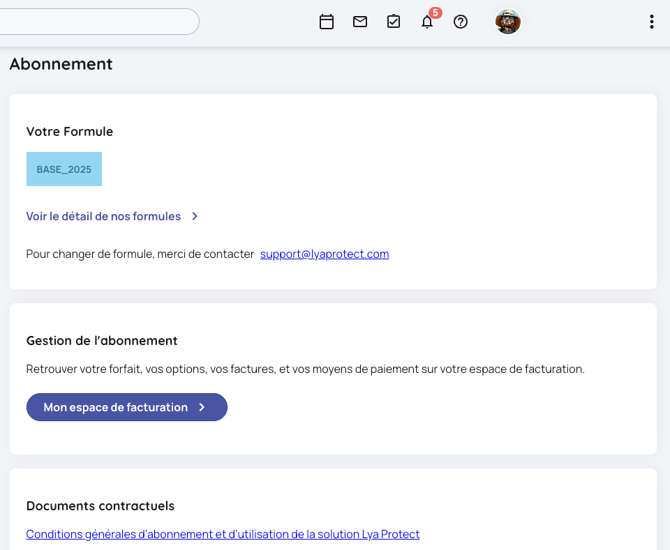Click the 'Abonnement' page title
This screenshot has width=670, height=550.
pos(61,64)
